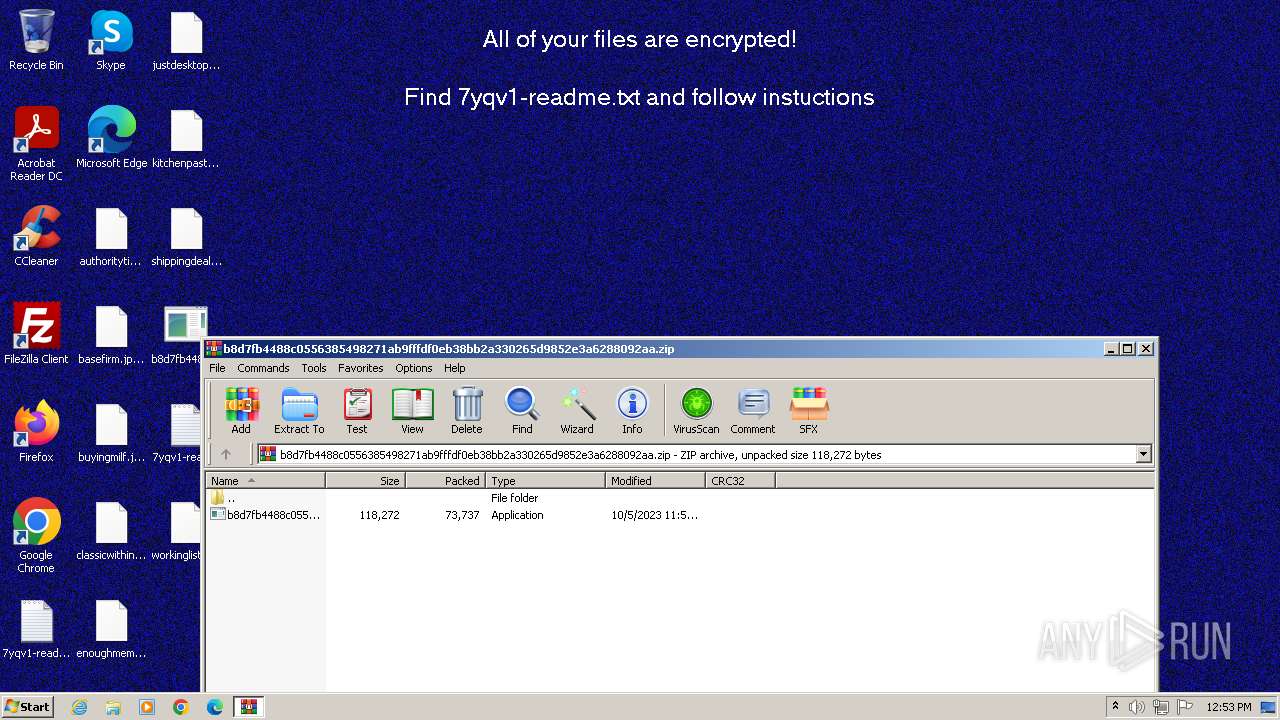This screenshot has height=720, width=1280.
Task: Click the up one level arrow
Action: (226, 454)
